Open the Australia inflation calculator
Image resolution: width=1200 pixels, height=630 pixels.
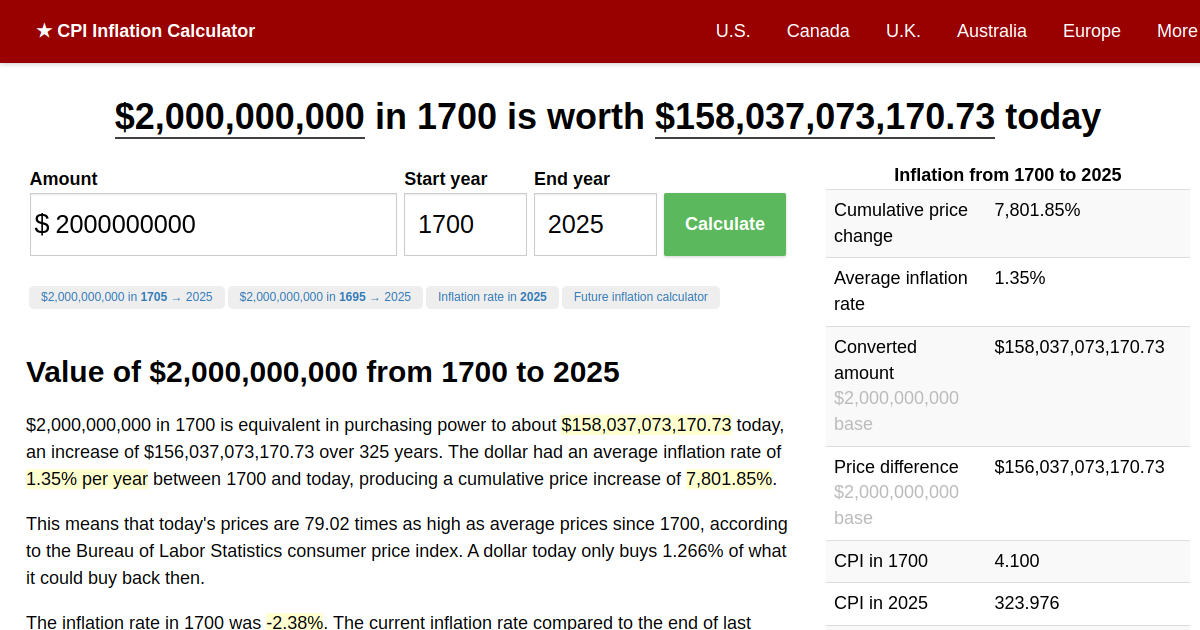click(x=991, y=31)
